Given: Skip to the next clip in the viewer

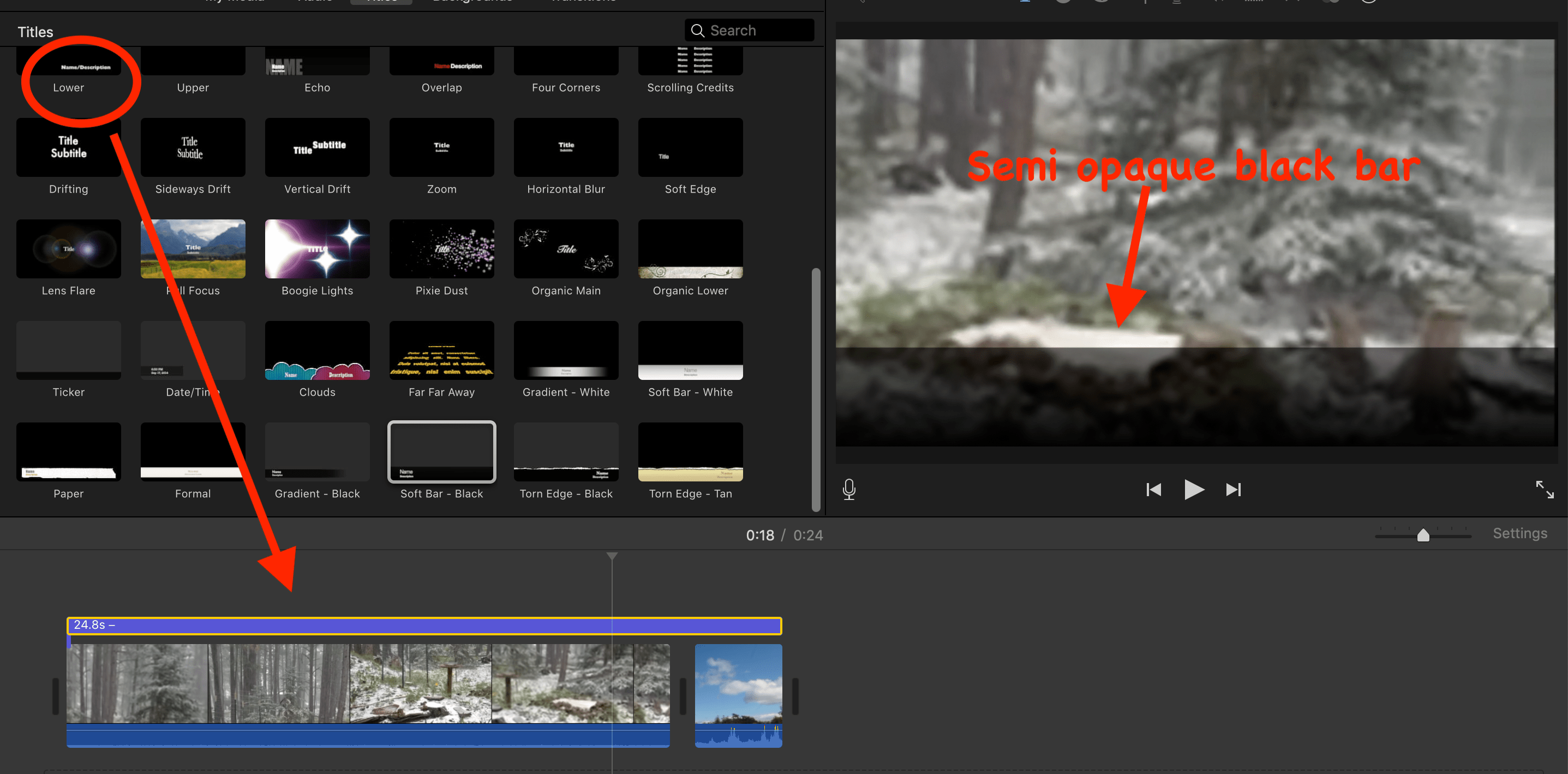Looking at the screenshot, I should [1233, 489].
